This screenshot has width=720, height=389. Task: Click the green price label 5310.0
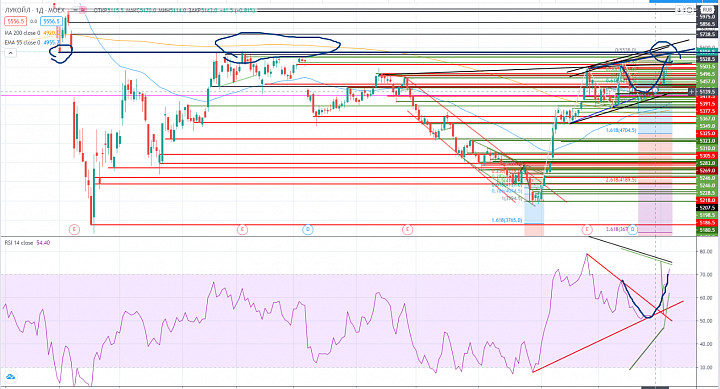[x=707, y=148]
